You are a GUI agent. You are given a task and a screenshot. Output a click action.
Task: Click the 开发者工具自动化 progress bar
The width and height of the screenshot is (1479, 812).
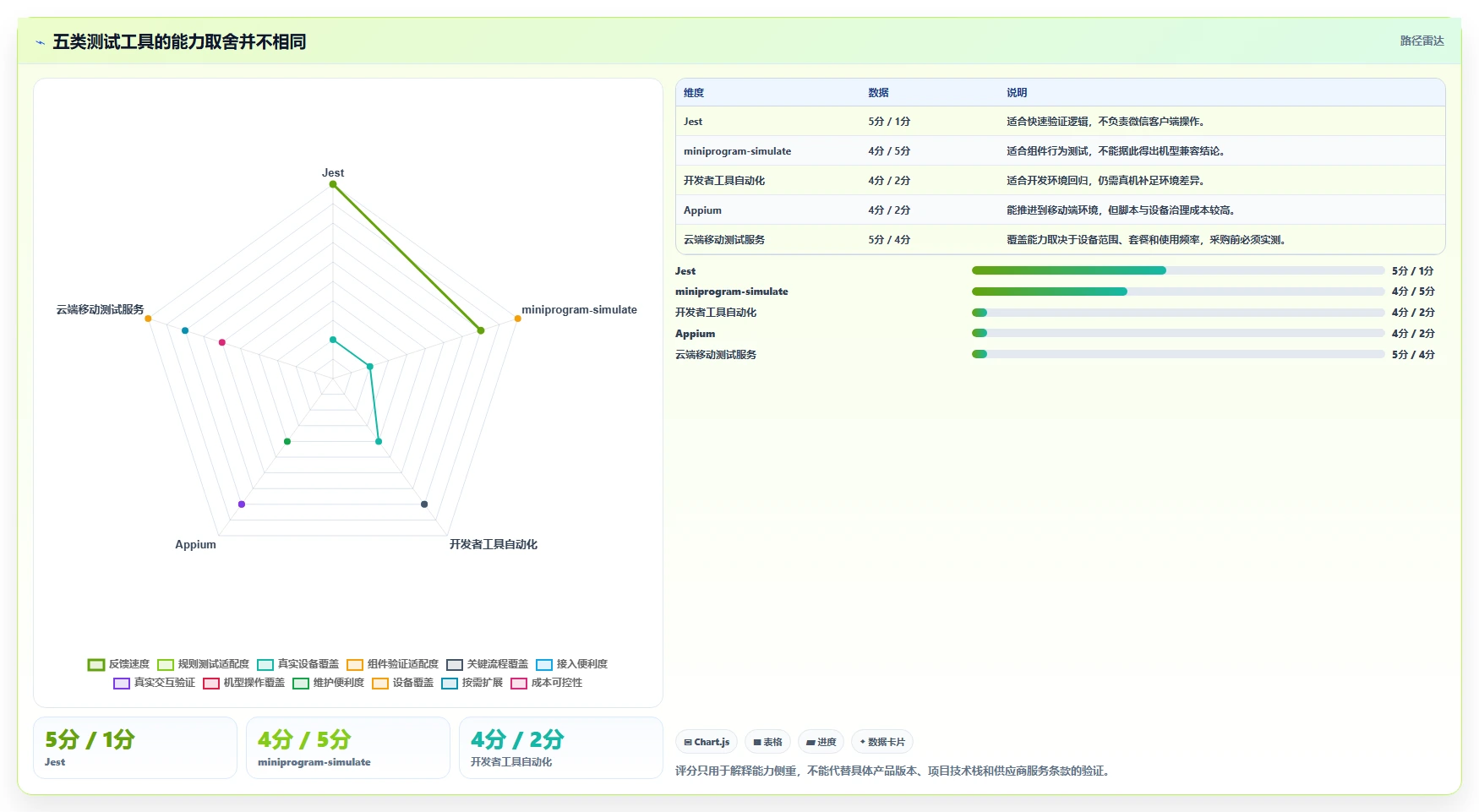pyautogui.click(x=1178, y=313)
